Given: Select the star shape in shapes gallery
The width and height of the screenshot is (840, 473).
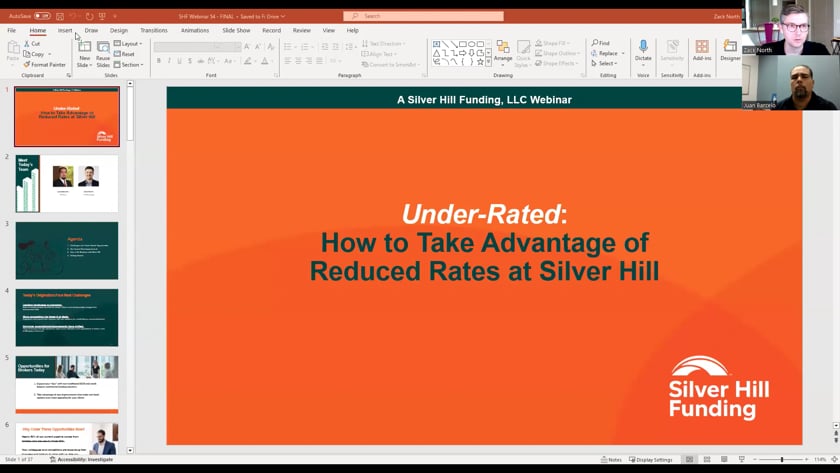Looking at the screenshot, I should tap(480, 62).
